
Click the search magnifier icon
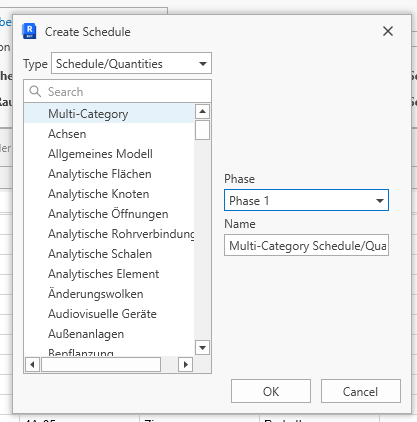[x=35, y=91]
